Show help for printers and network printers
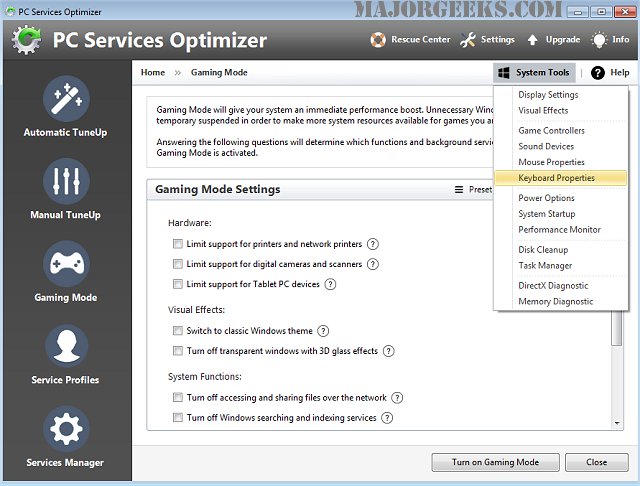This screenshot has height=486, width=640. [x=373, y=244]
